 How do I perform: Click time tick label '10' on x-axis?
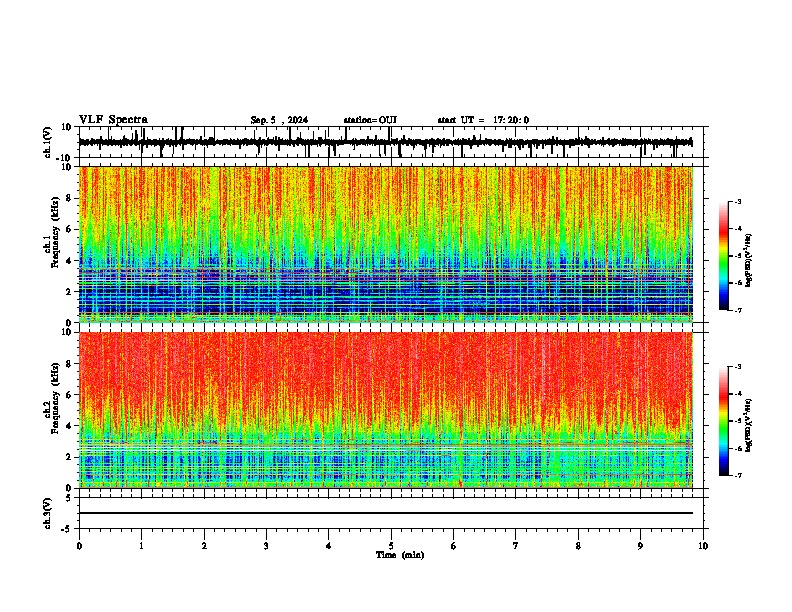(x=703, y=546)
